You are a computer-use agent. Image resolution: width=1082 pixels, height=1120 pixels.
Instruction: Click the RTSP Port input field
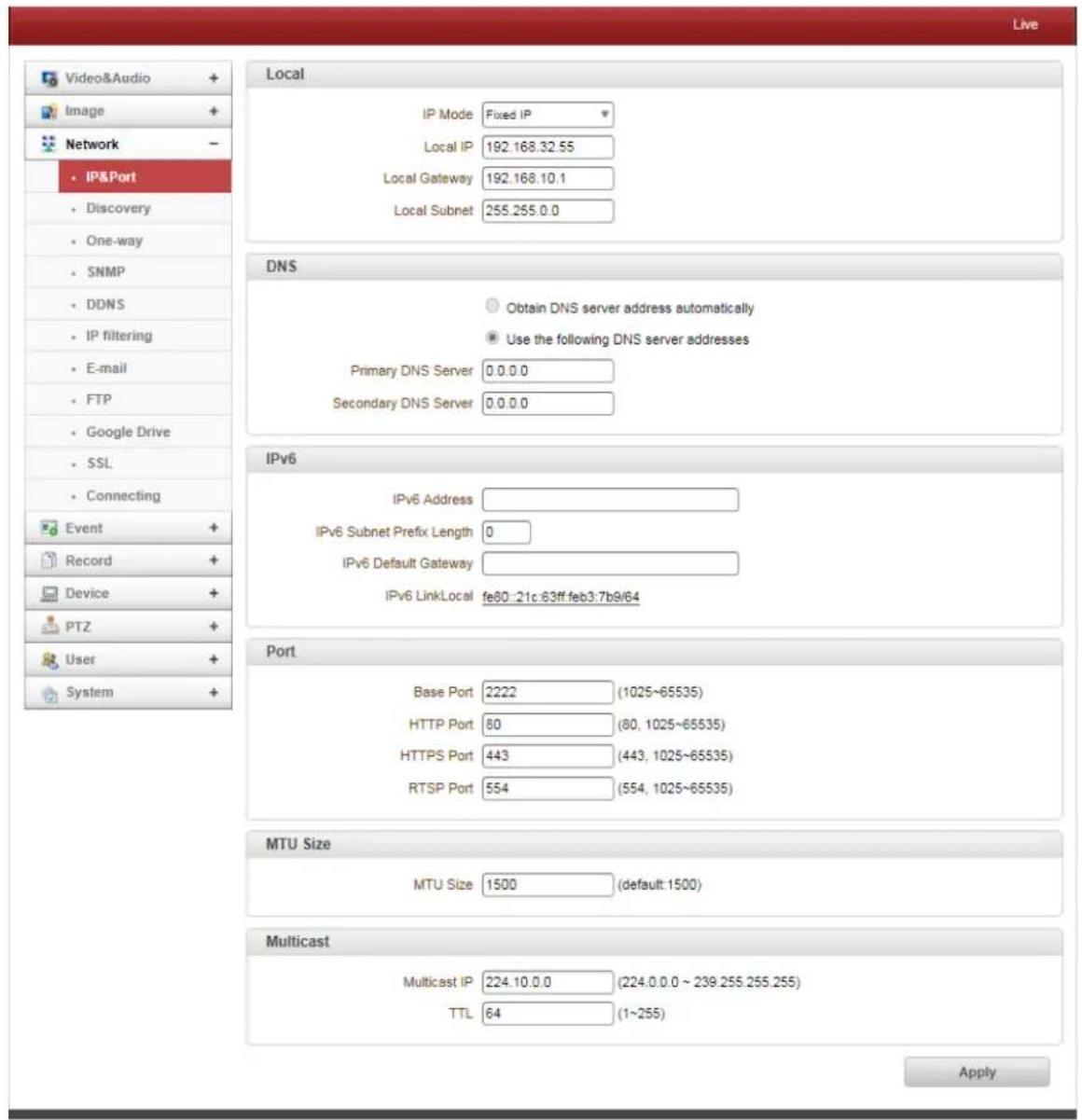548,788
